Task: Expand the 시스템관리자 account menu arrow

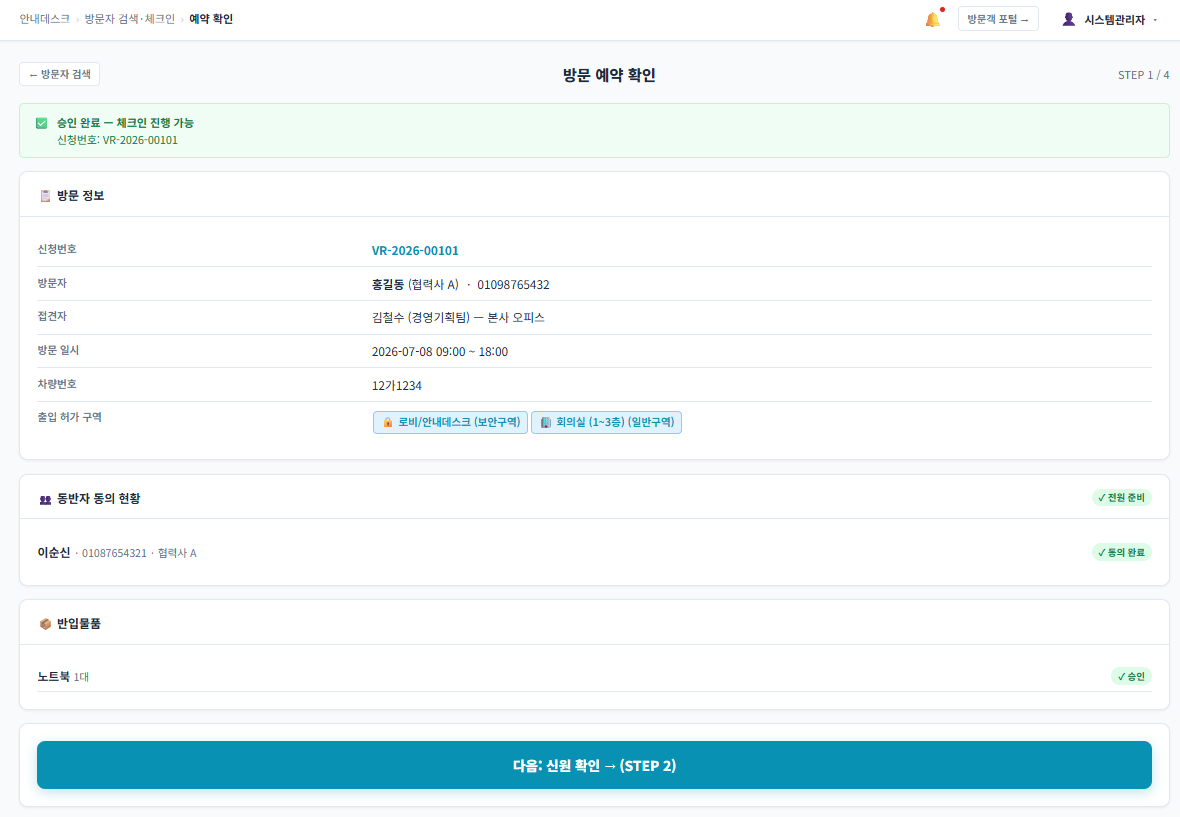Action: [x=1155, y=20]
